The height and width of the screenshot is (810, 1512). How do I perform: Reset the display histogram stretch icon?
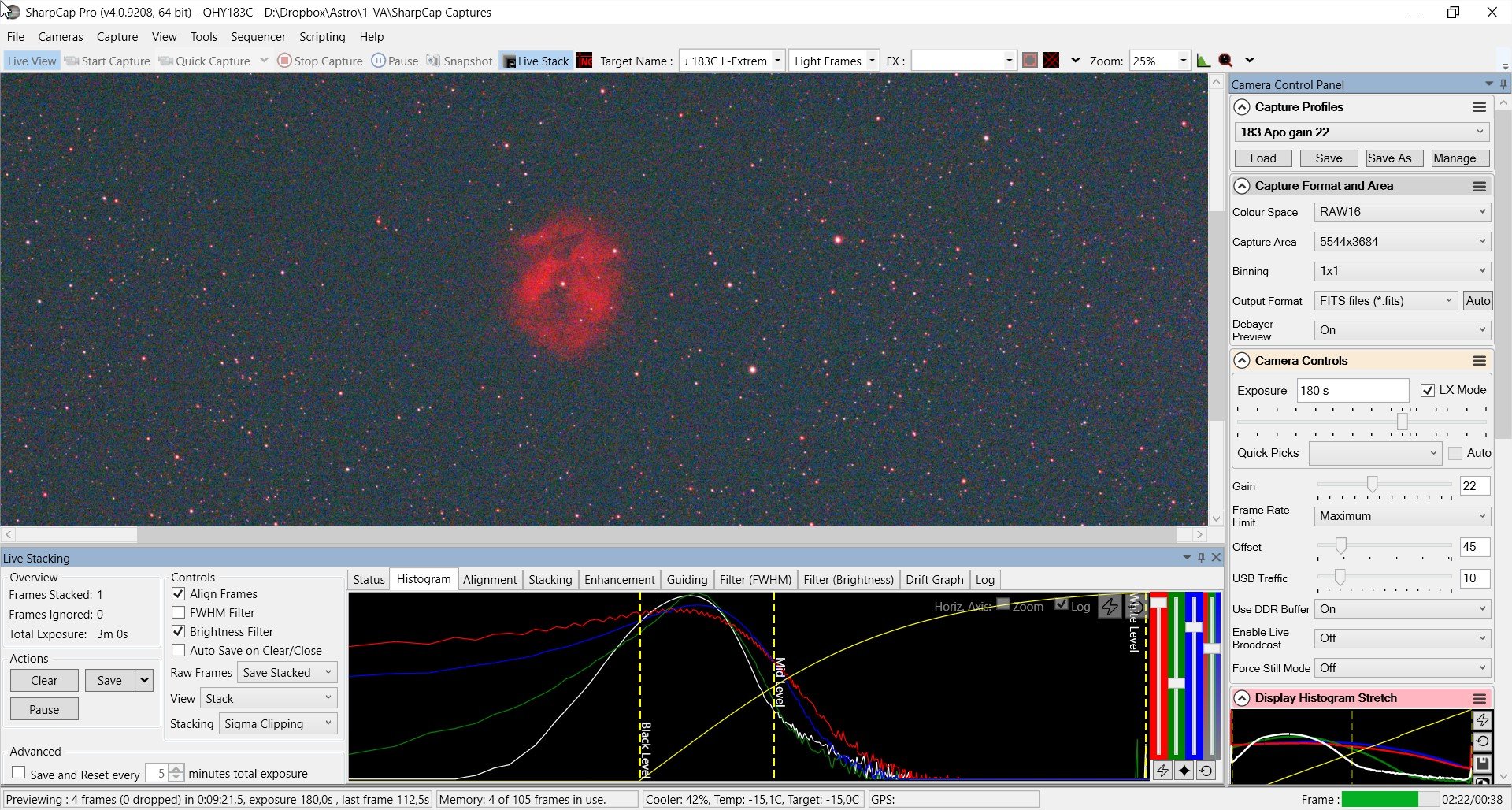pyautogui.click(x=1482, y=741)
